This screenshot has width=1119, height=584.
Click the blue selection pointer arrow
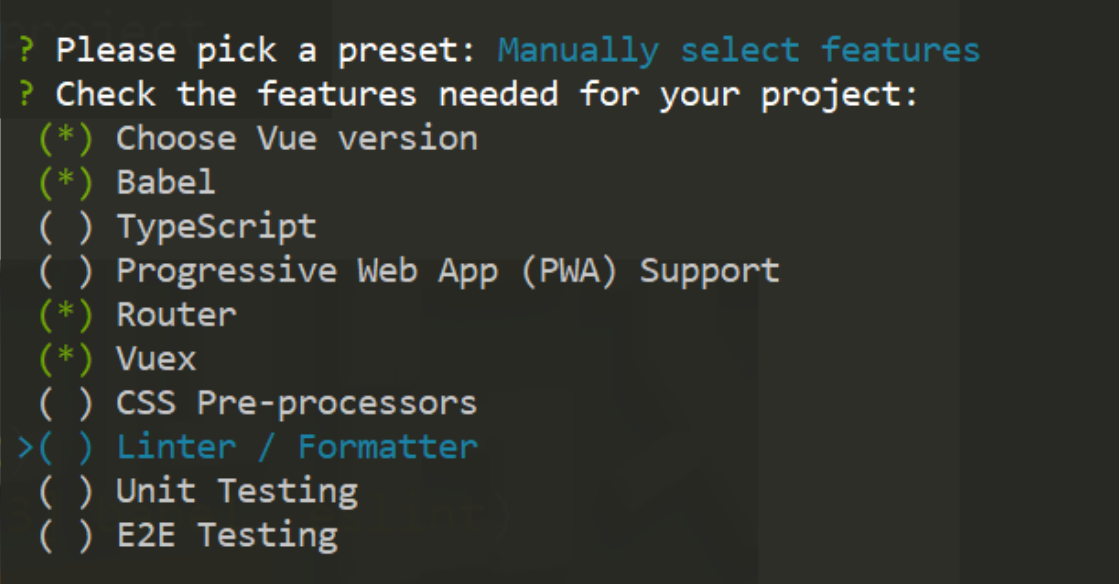coord(26,447)
